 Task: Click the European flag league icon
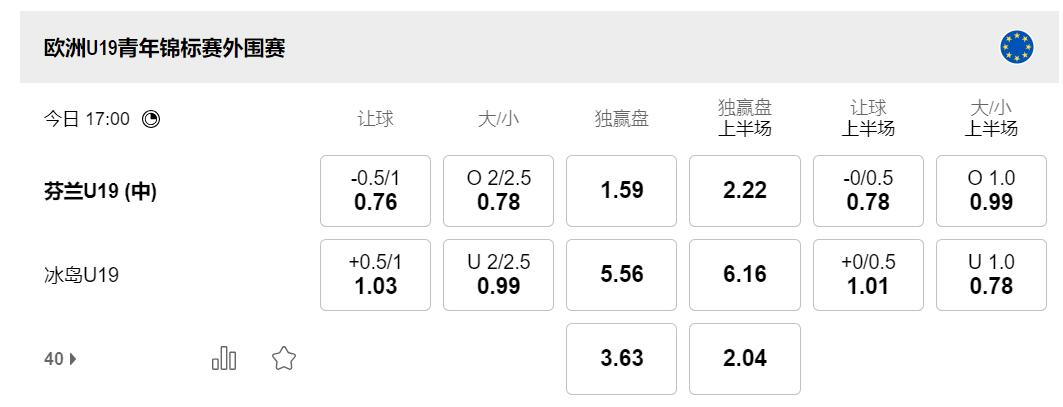point(1017,47)
